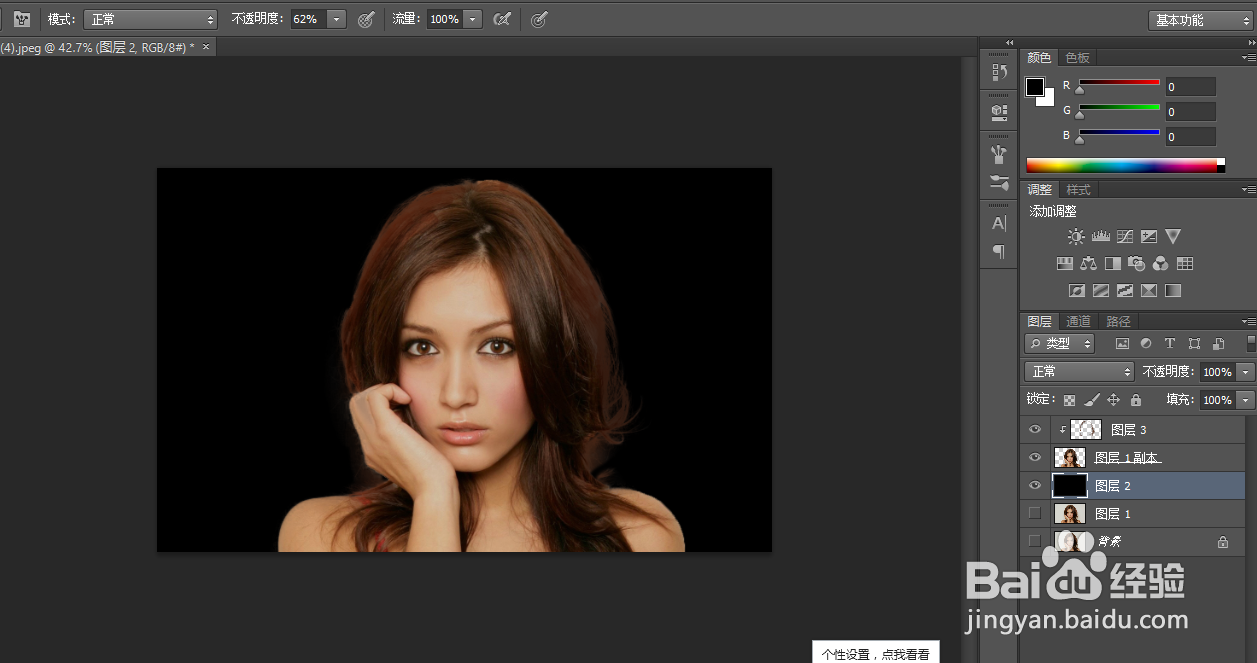Add a Selective Color adjustment
The image size is (1257, 663).
tap(1149, 291)
